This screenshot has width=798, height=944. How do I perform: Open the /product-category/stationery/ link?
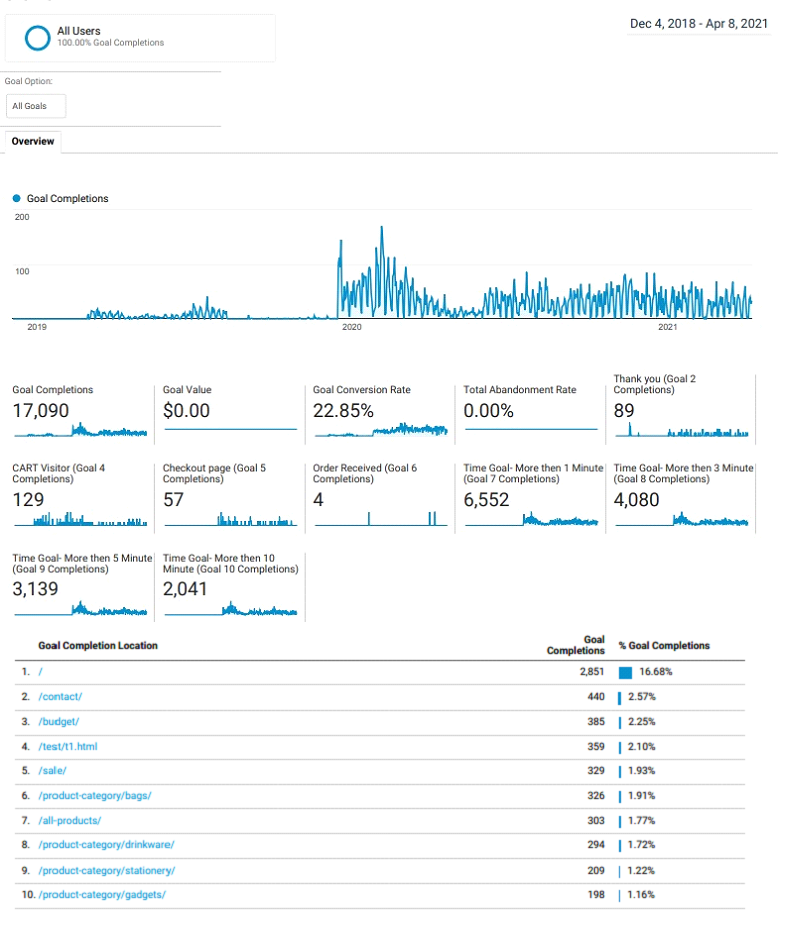click(x=107, y=871)
